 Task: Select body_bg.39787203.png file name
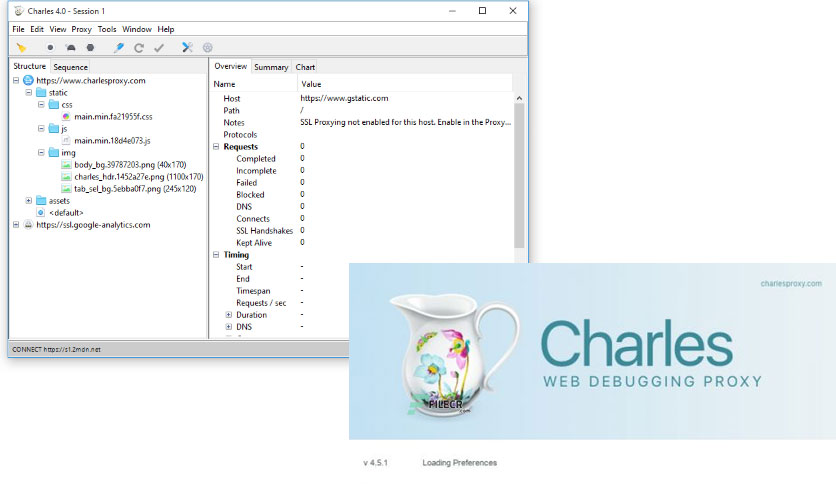130,165
